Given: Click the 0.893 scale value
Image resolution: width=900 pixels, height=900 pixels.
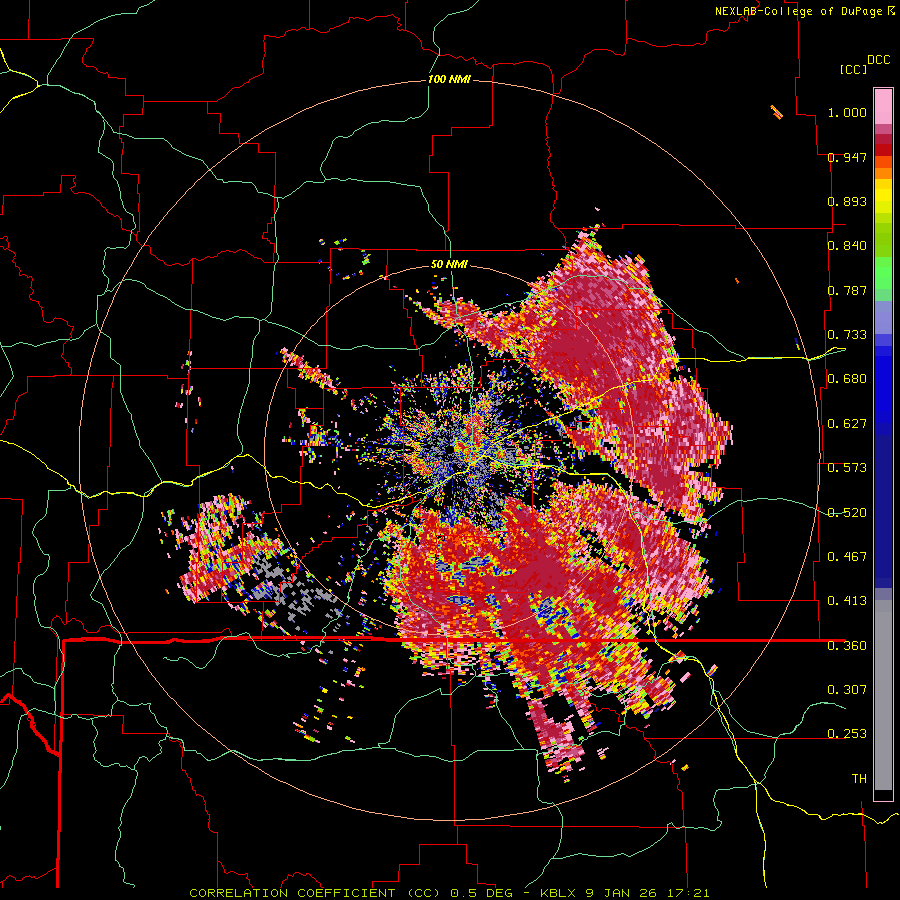Looking at the screenshot, I should point(847,201).
